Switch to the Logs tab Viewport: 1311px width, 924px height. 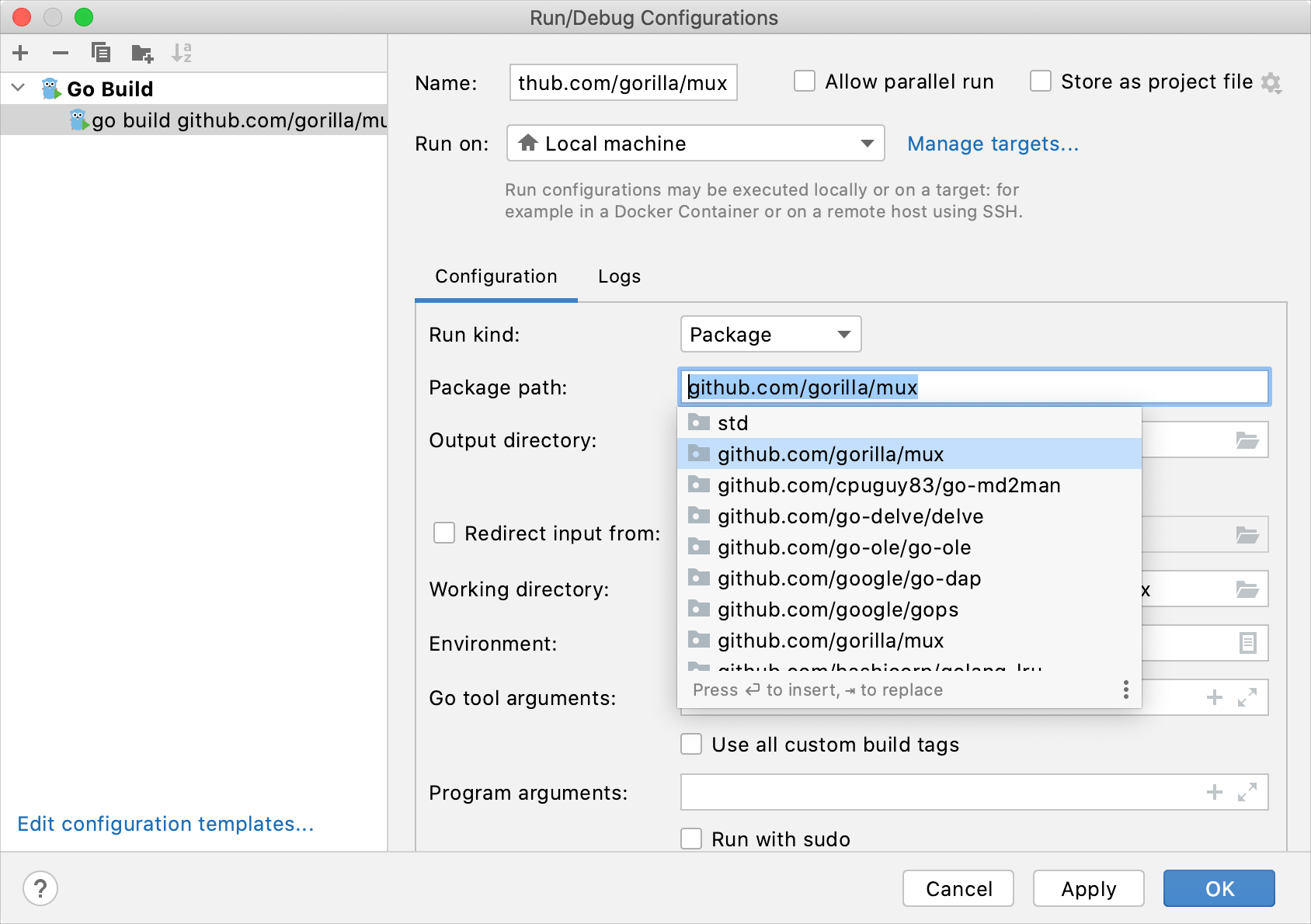click(x=618, y=276)
